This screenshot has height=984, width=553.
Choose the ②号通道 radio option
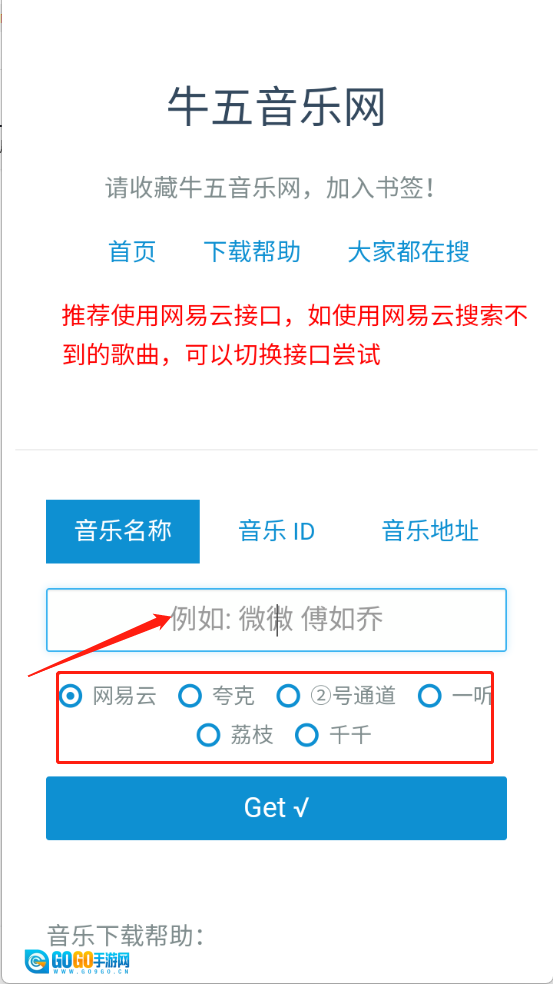tap(288, 696)
